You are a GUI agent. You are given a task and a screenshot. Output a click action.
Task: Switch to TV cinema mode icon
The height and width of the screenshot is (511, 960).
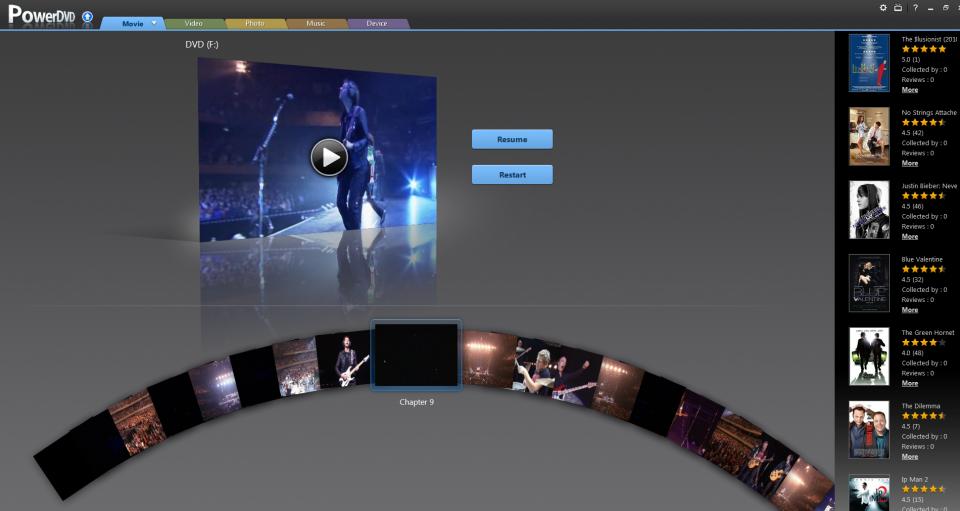click(898, 8)
